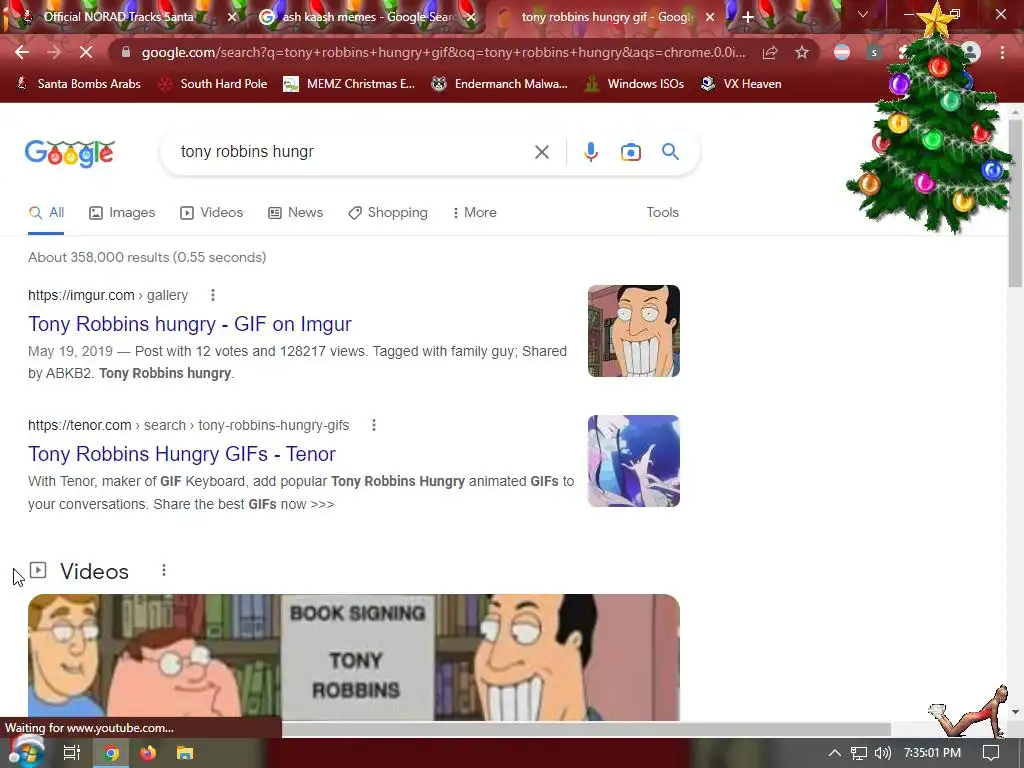Open the gray S extension icon

874,52
